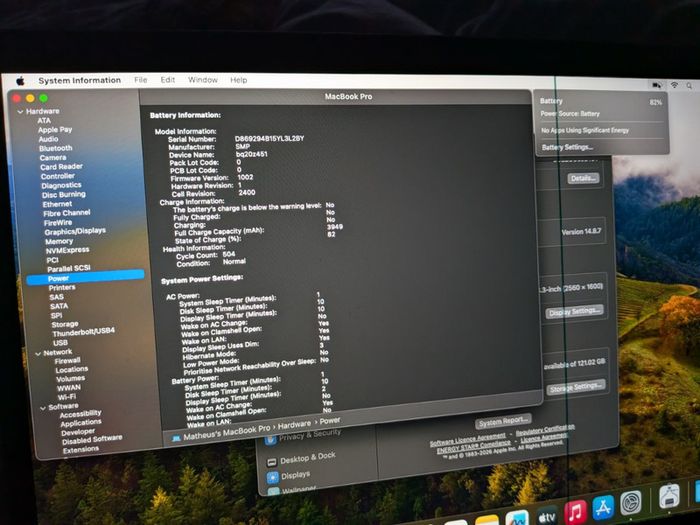Screen dimensions: 700x525
Task: Select ATA in Hardware list
Action: (44, 121)
